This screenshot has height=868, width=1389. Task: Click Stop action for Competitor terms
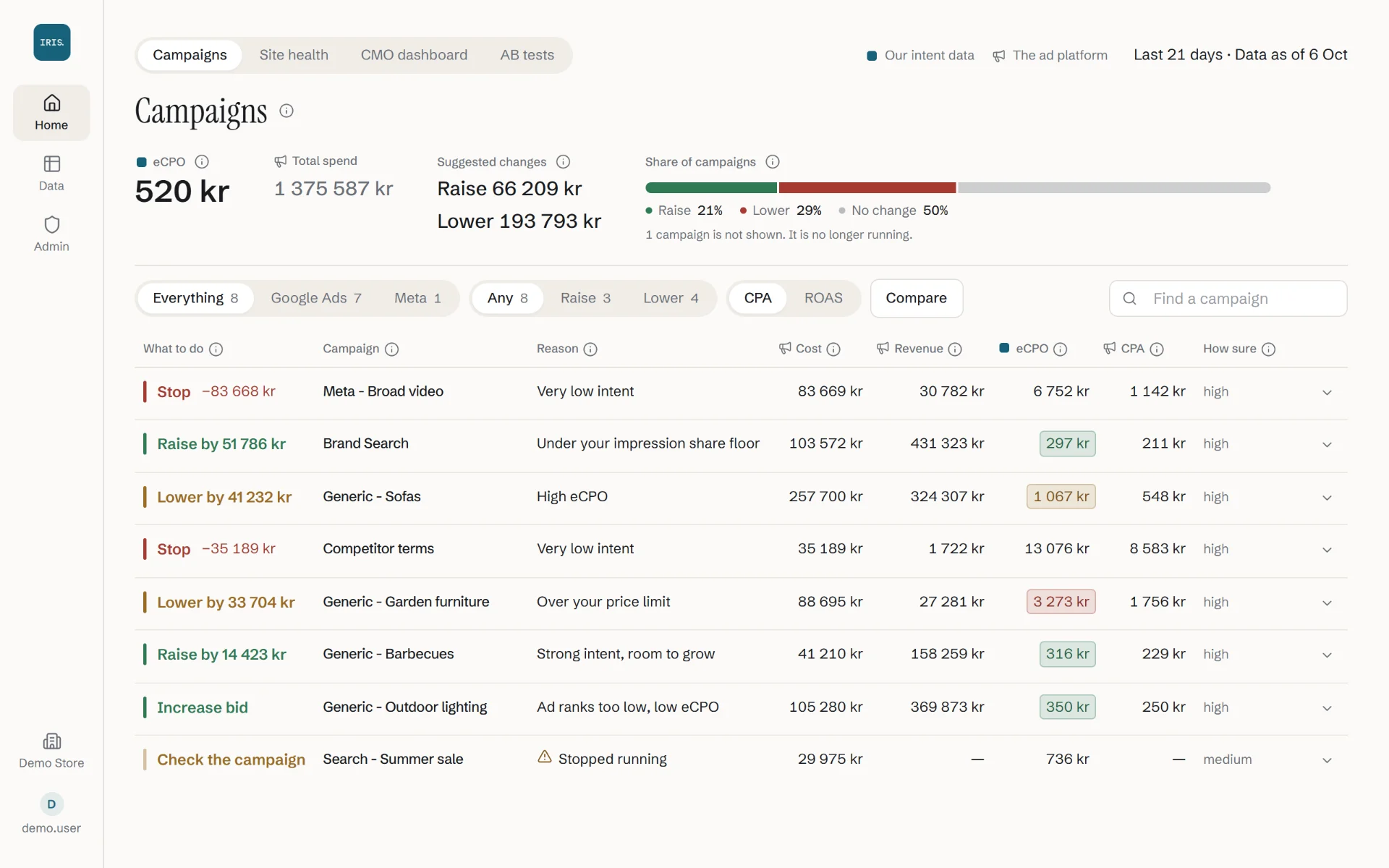point(174,549)
